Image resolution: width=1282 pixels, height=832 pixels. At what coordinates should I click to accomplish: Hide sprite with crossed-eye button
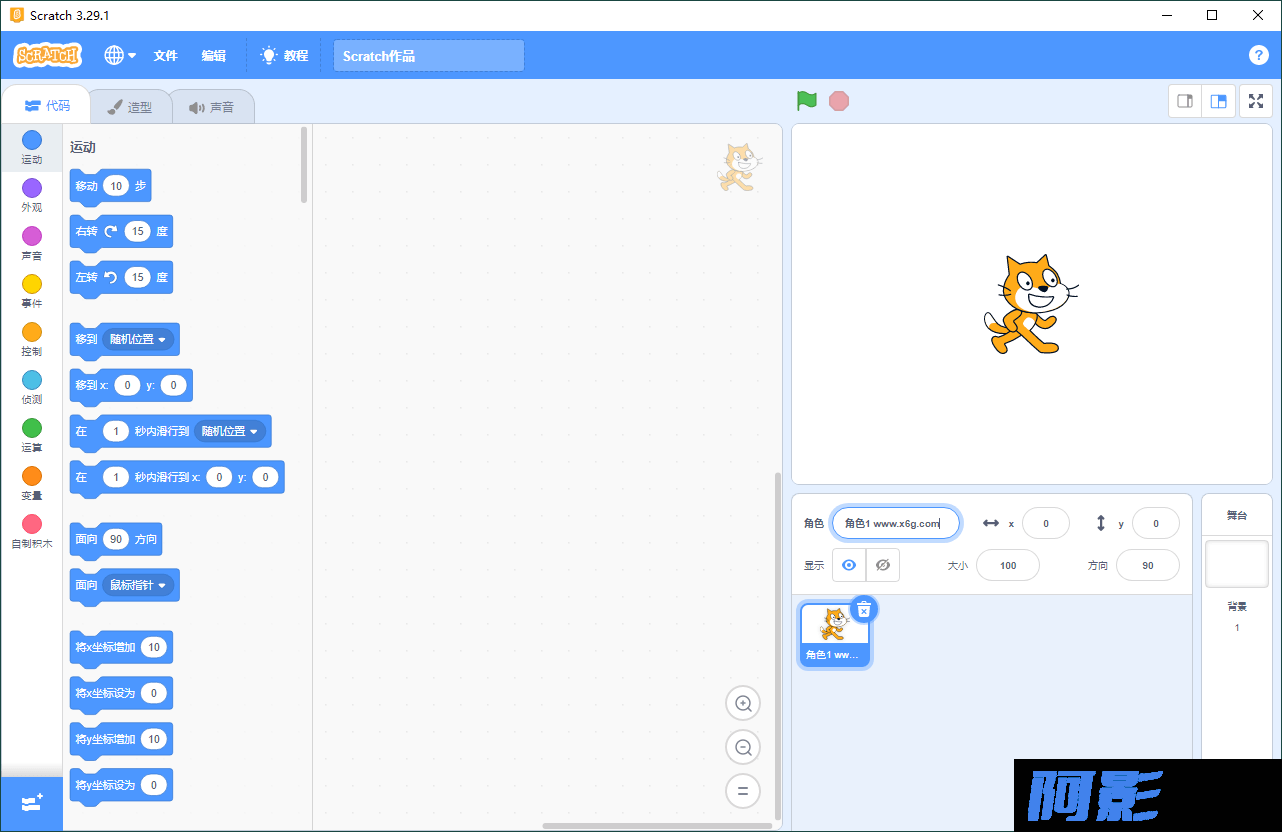point(883,565)
